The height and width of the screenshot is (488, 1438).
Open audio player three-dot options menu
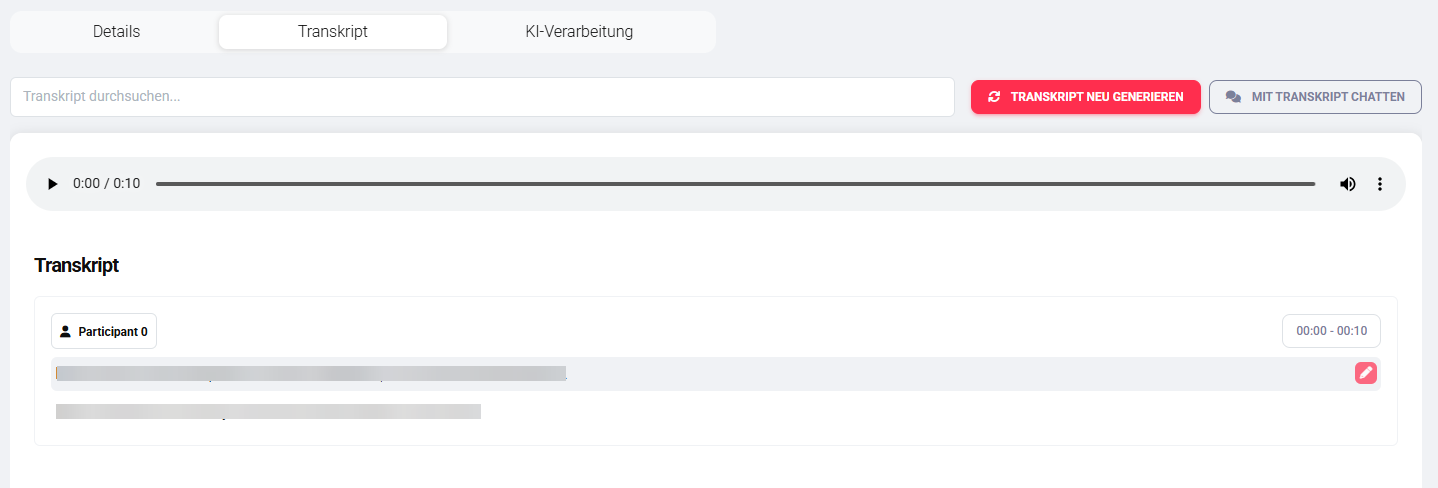pos(1380,184)
